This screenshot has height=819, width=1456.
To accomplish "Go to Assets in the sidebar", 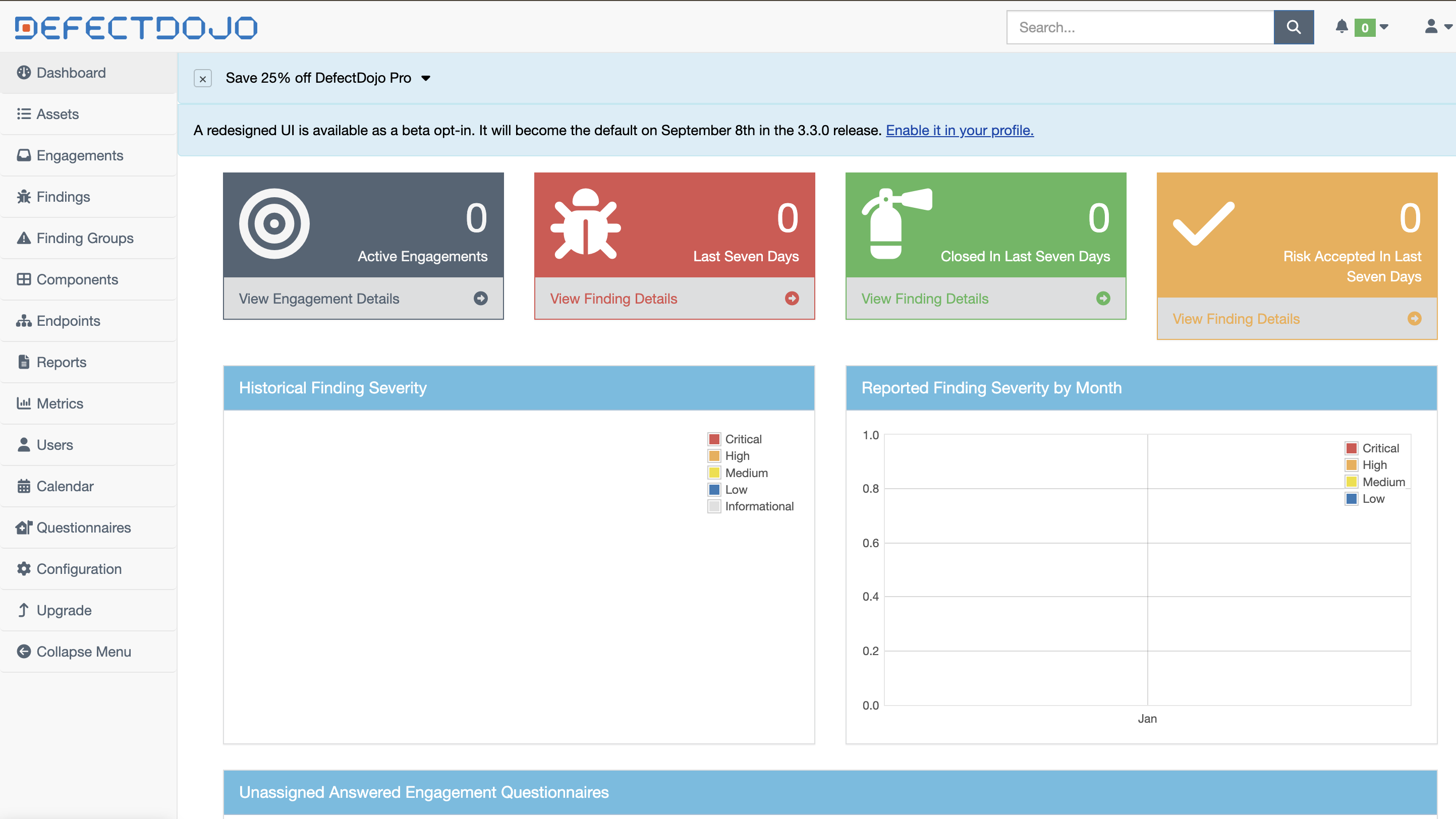I will 89,114.
